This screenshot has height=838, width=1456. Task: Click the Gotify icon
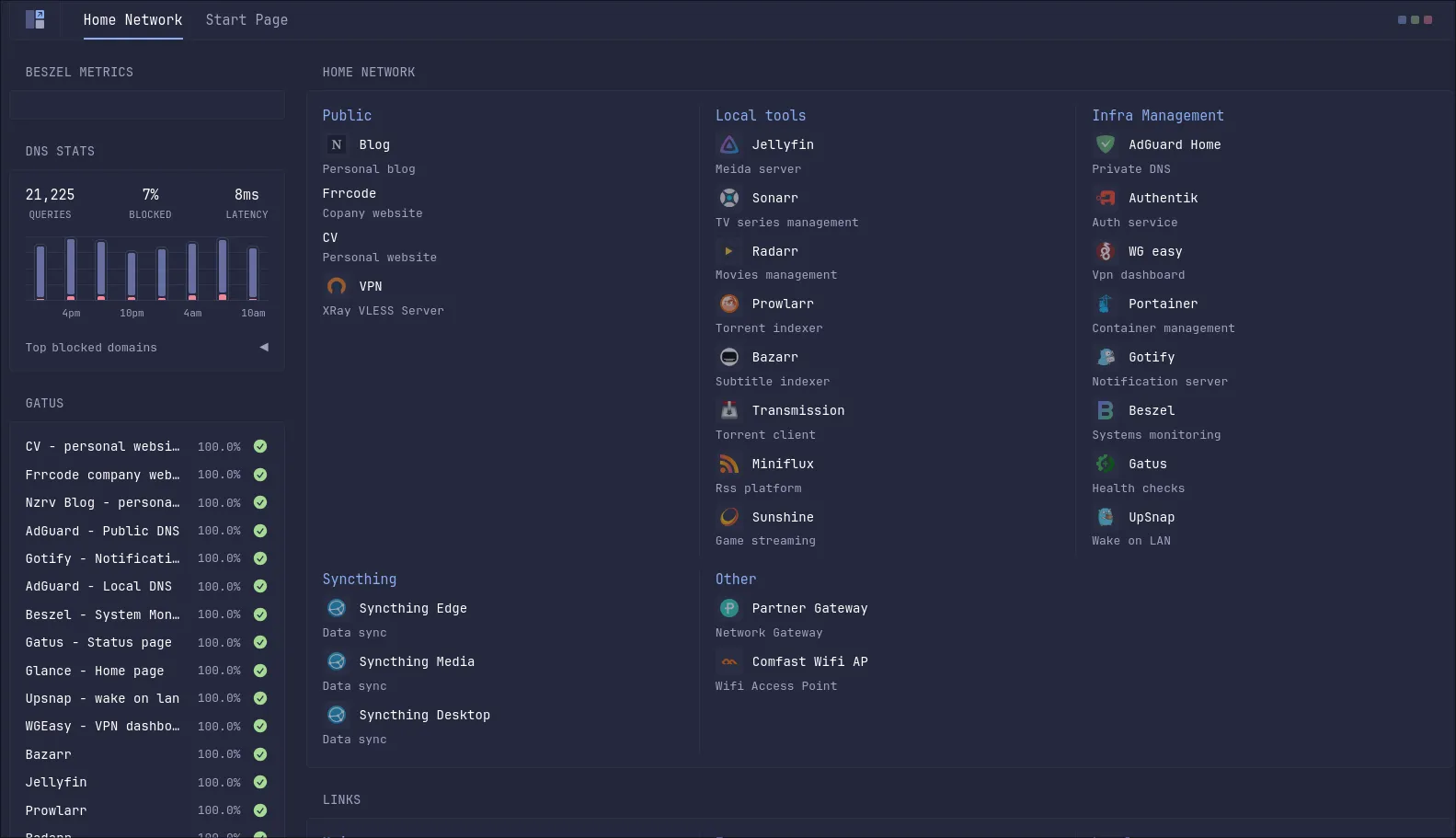point(1106,357)
